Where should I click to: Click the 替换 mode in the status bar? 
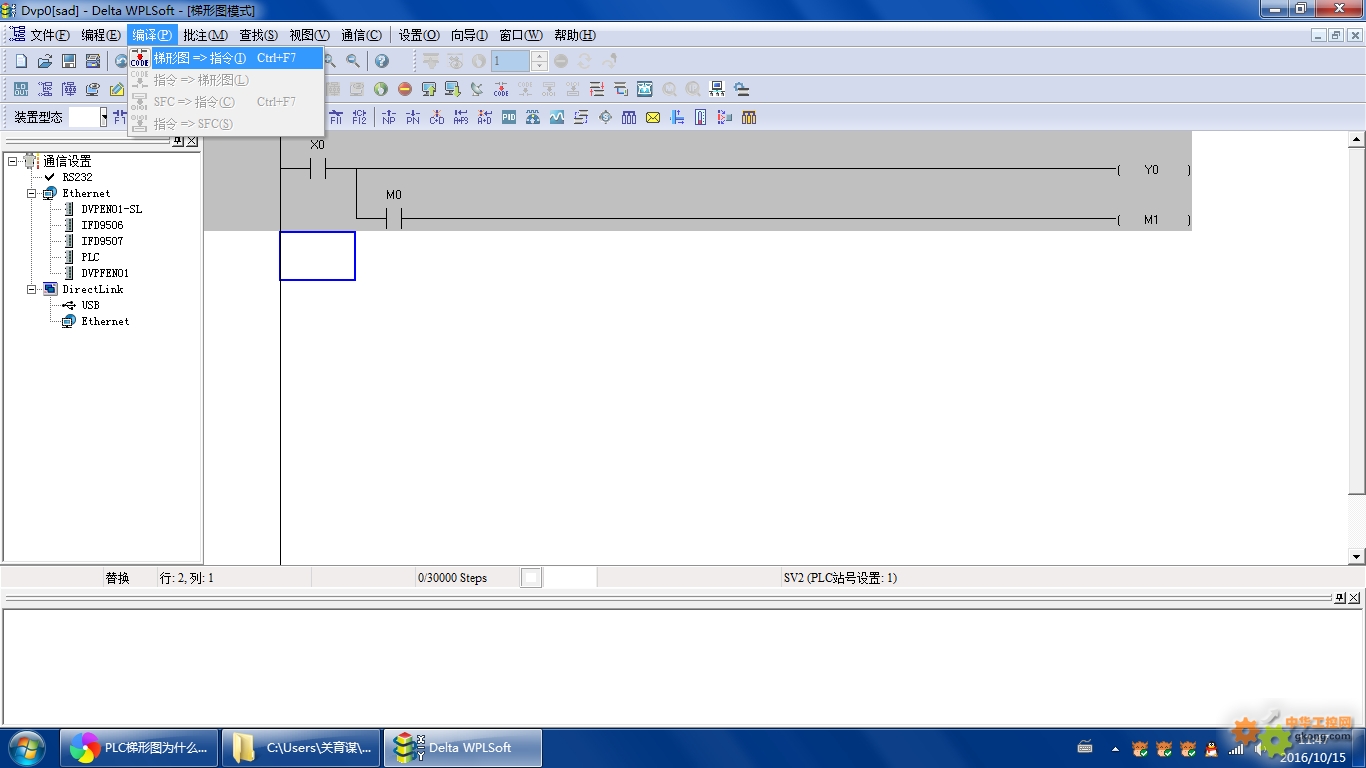tap(118, 578)
